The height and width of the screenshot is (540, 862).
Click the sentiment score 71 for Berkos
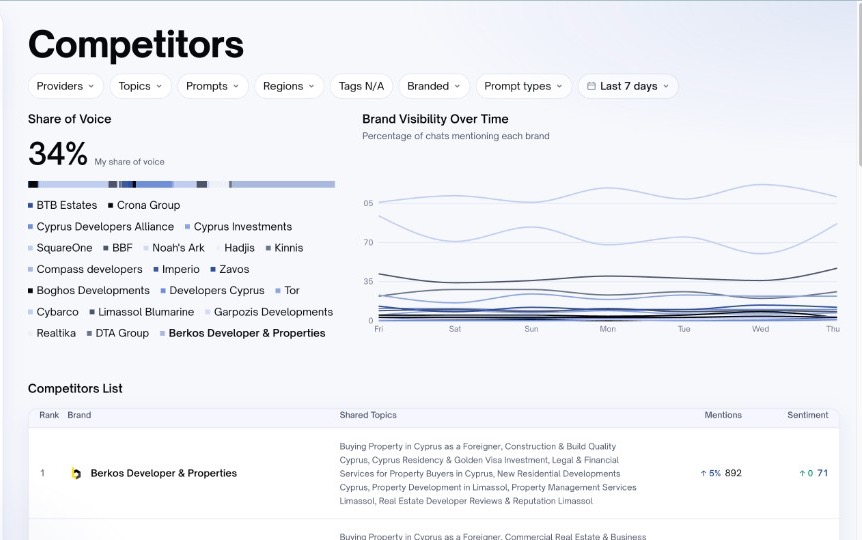(822, 473)
